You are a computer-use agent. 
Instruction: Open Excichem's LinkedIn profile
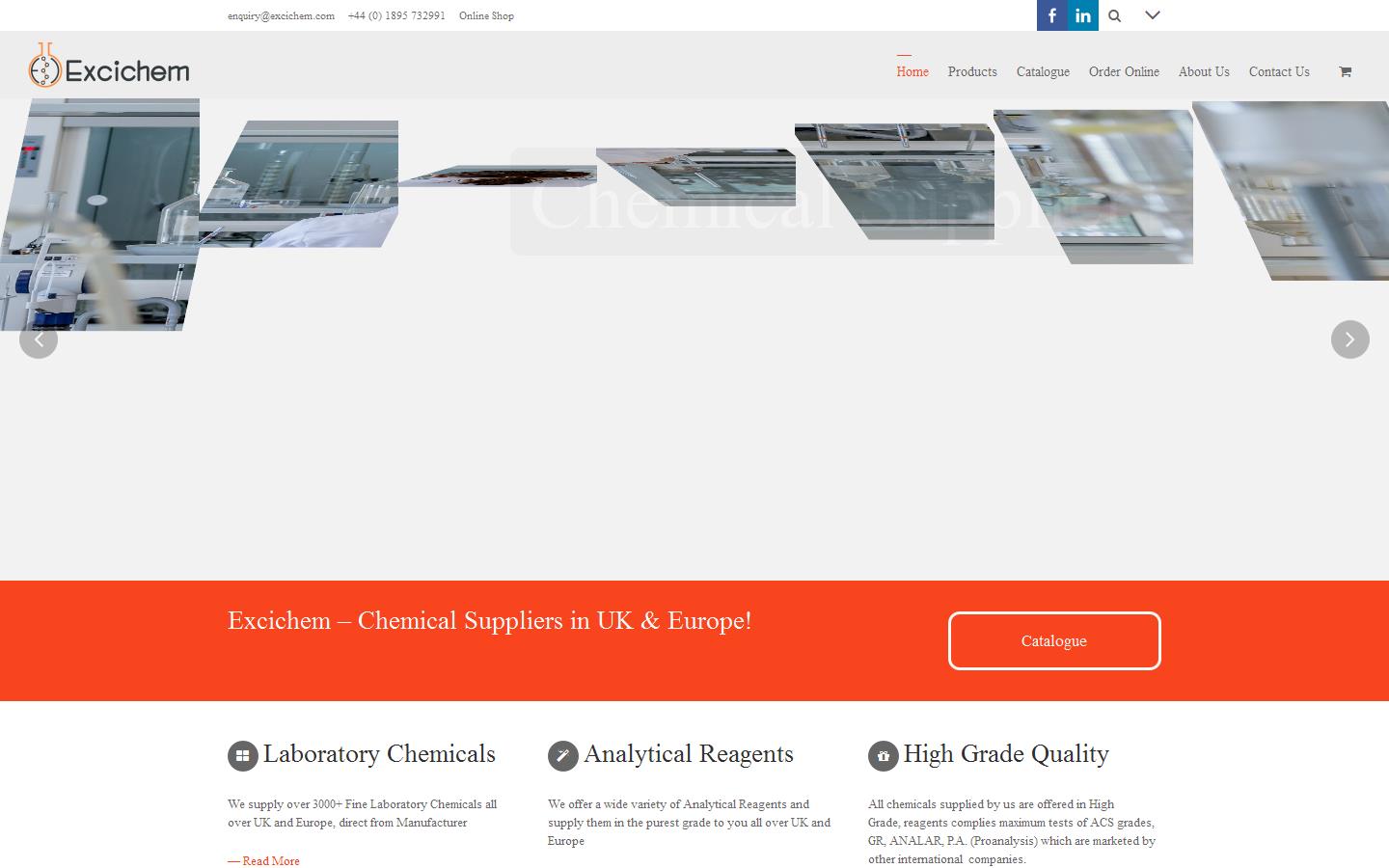[x=1083, y=15]
